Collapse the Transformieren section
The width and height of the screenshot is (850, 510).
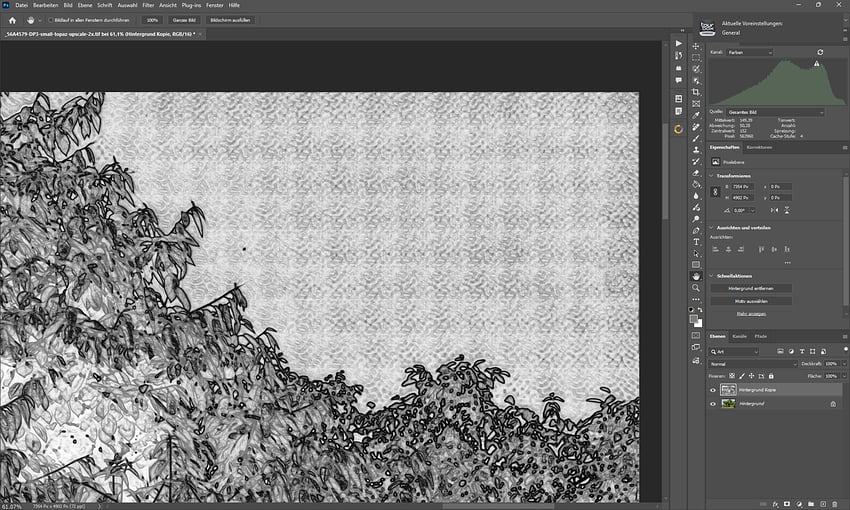click(x=712, y=175)
